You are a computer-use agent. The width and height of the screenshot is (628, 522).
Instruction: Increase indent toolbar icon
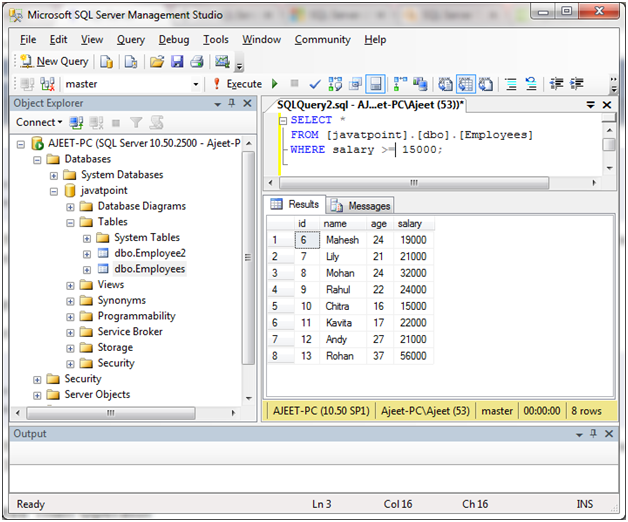[577, 84]
